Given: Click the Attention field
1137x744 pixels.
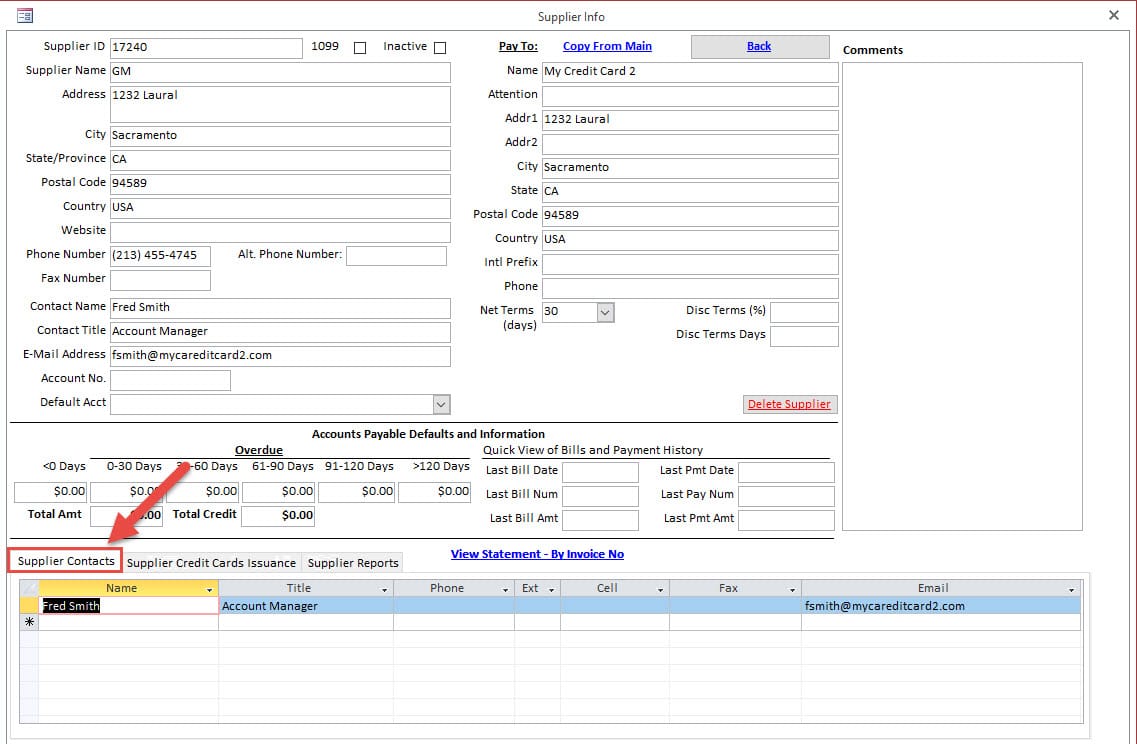Looking at the screenshot, I should tap(690, 96).
